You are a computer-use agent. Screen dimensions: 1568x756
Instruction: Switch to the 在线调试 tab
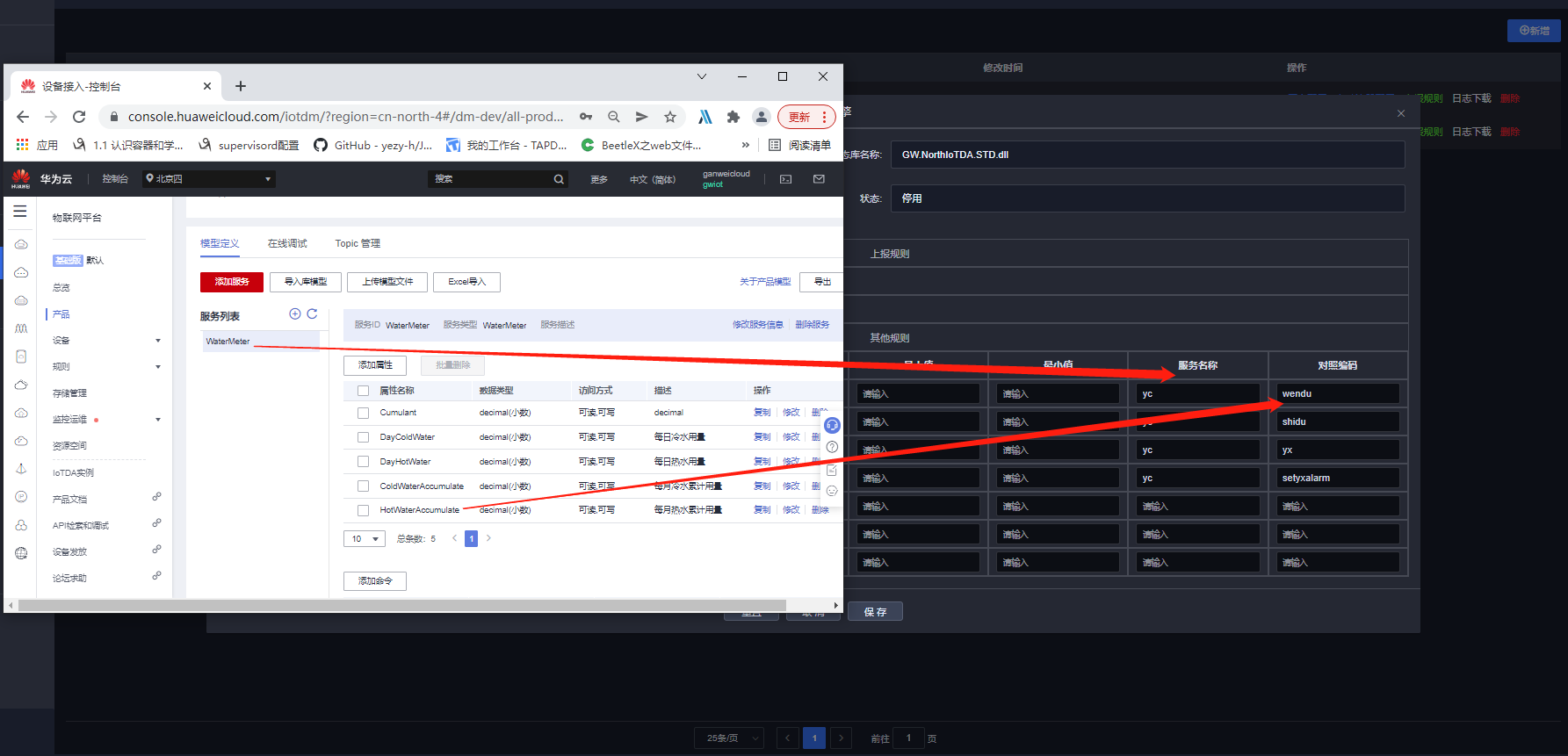(287, 243)
